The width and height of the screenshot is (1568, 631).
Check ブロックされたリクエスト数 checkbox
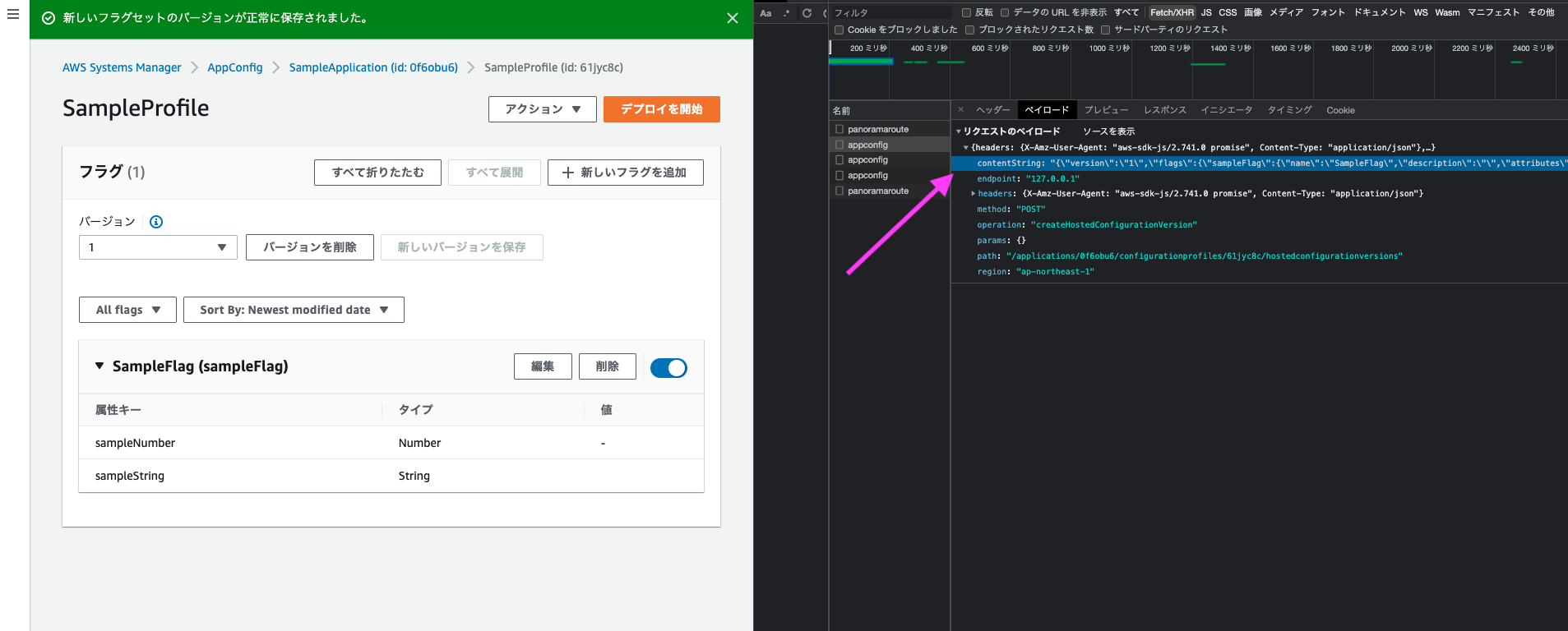point(970,30)
